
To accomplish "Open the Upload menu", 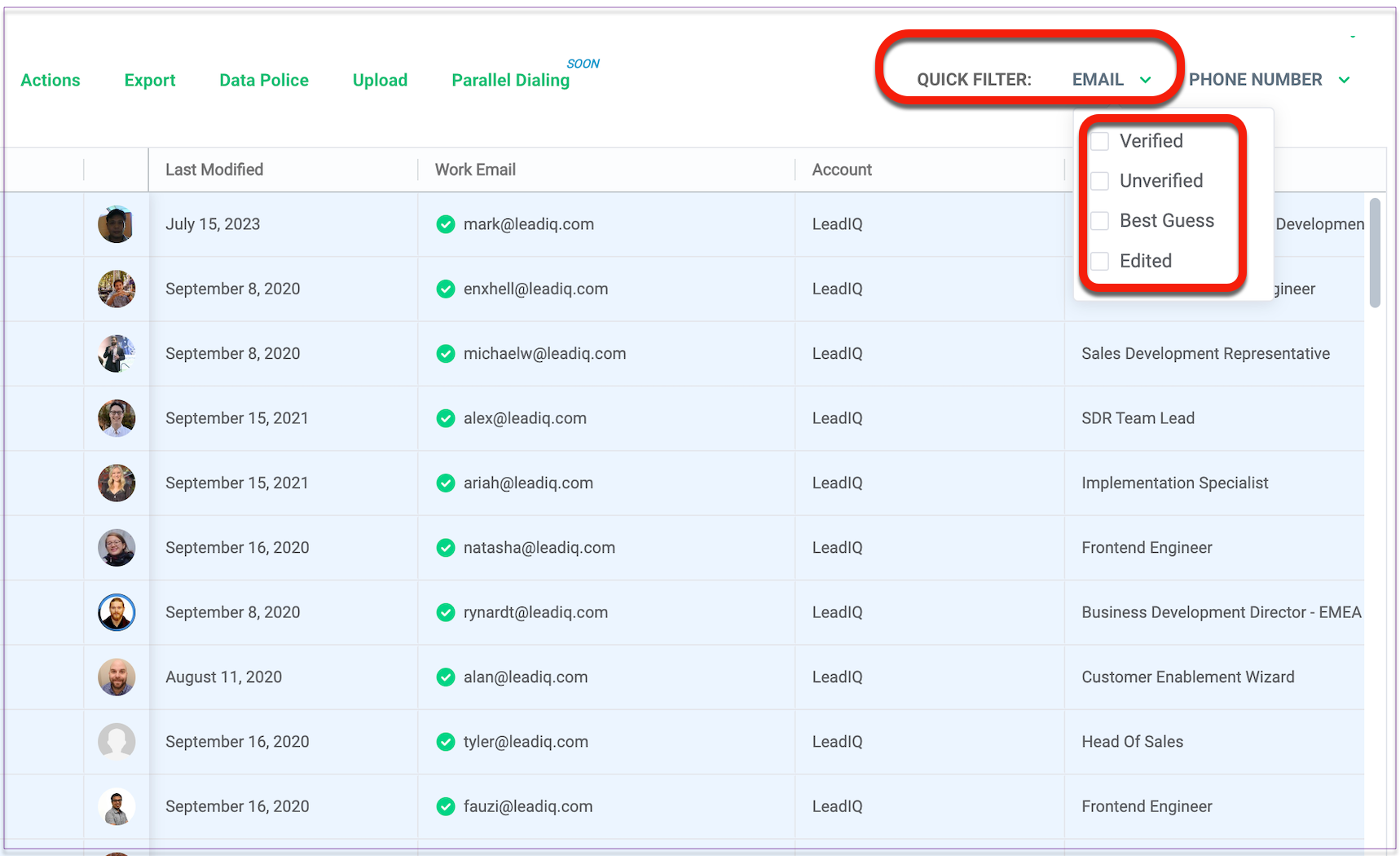I will click(380, 80).
